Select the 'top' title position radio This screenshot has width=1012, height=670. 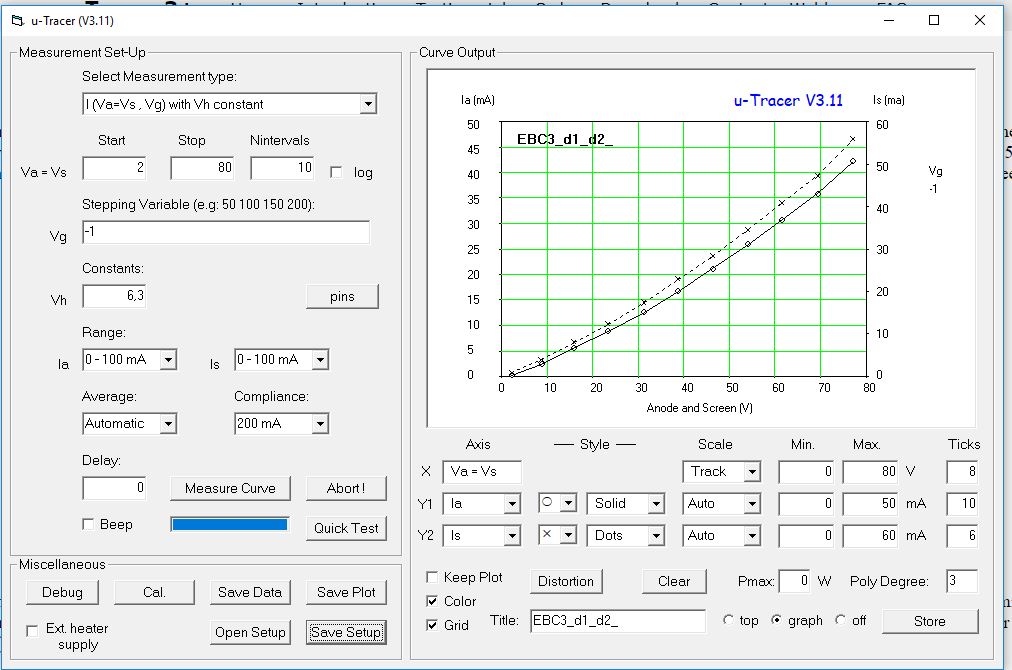point(728,620)
